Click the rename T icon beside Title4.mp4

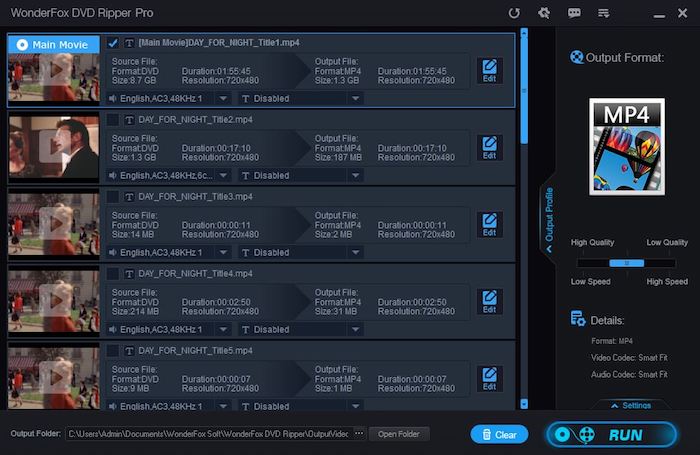[129, 274]
